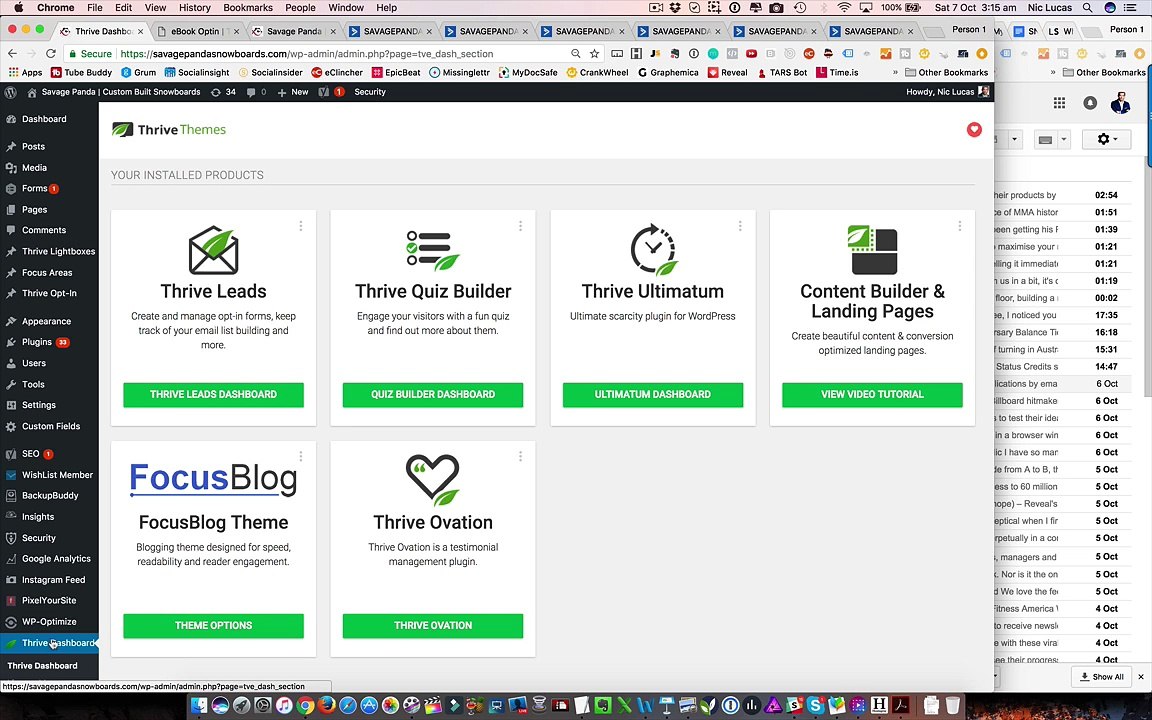1152x720 pixels.
Task: Switch to the eBook Optin browser tab
Action: (195, 32)
